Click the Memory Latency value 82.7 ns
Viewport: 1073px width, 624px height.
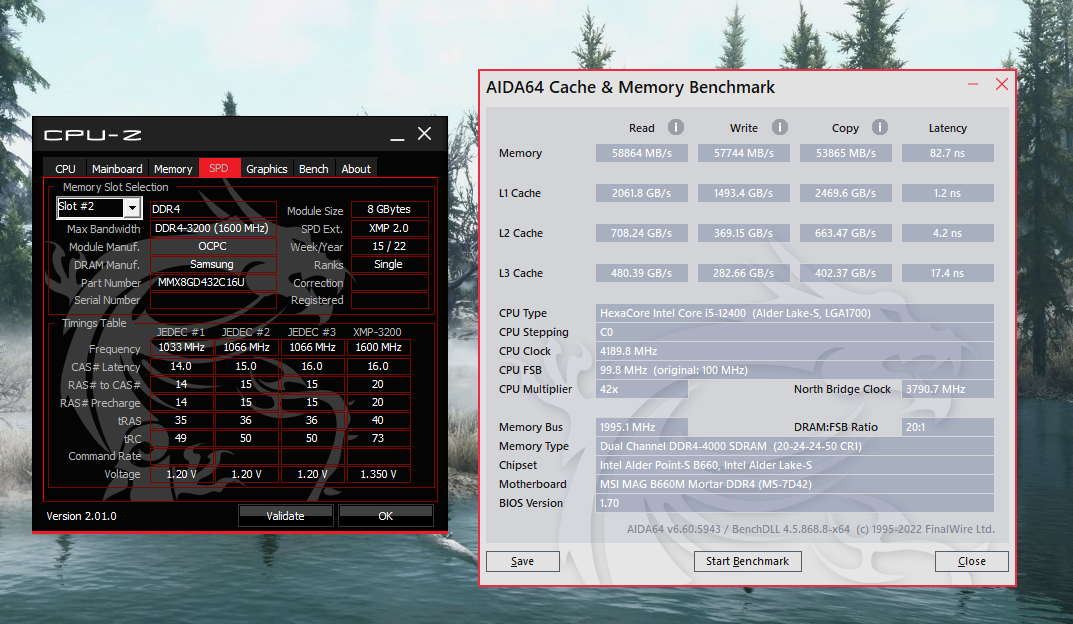[x=948, y=153]
